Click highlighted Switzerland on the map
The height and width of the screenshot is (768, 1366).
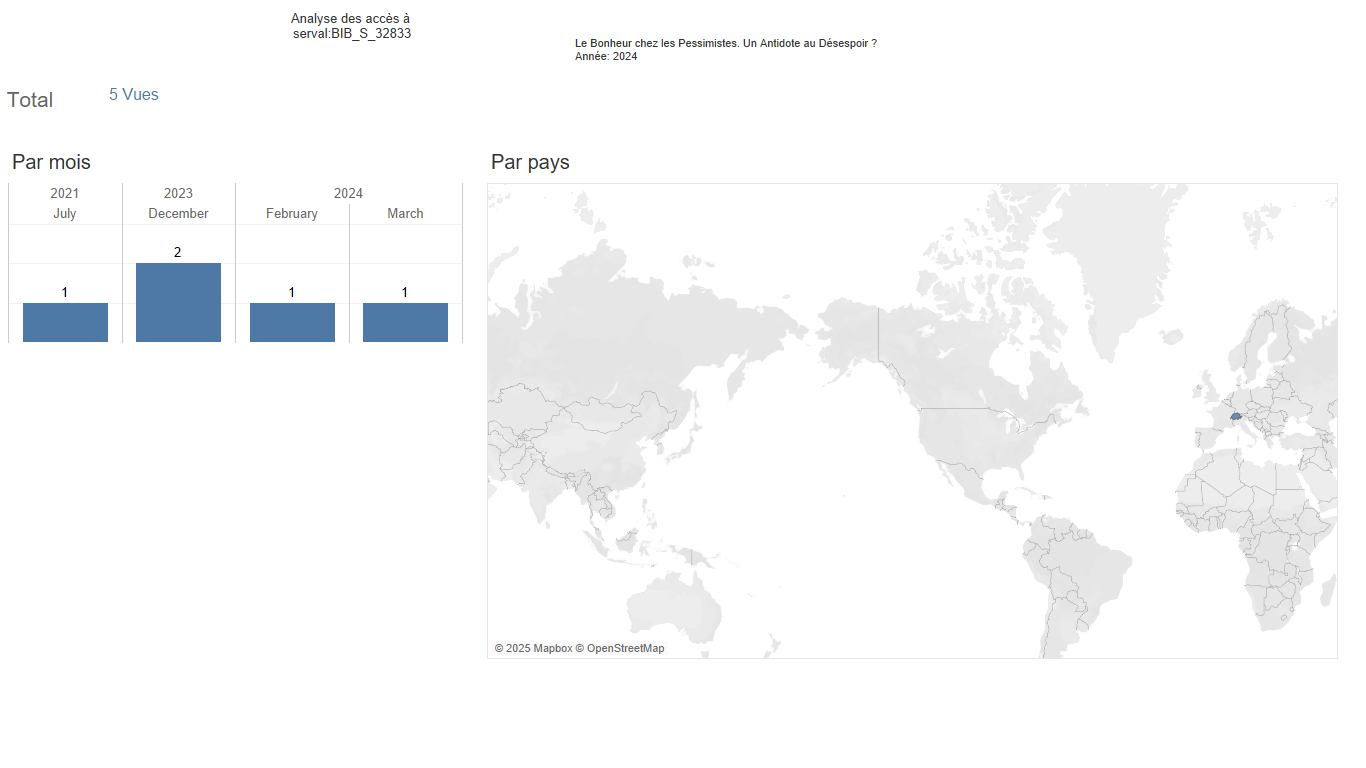tap(1237, 415)
